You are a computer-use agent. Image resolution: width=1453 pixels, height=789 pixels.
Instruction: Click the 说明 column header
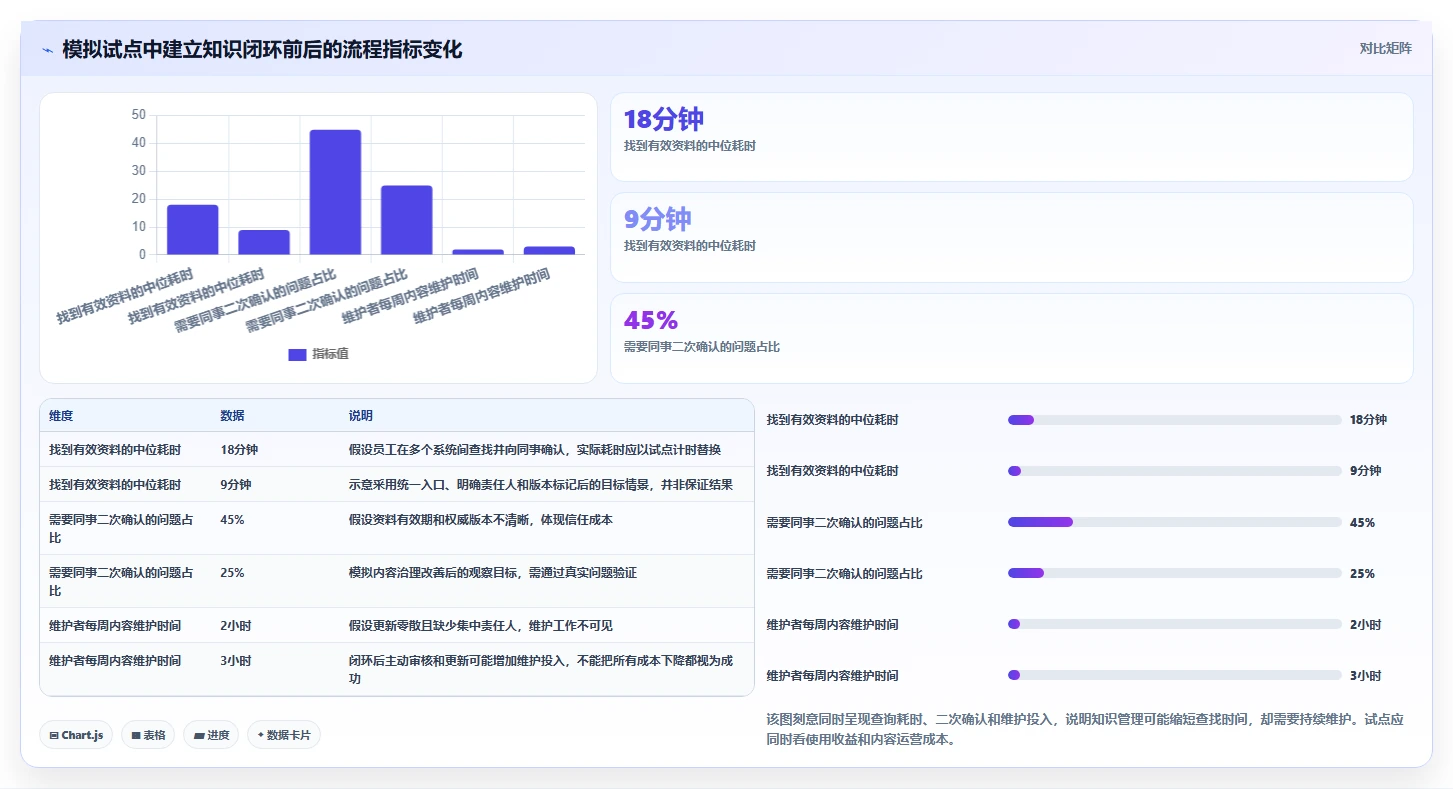(x=361, y=416)
